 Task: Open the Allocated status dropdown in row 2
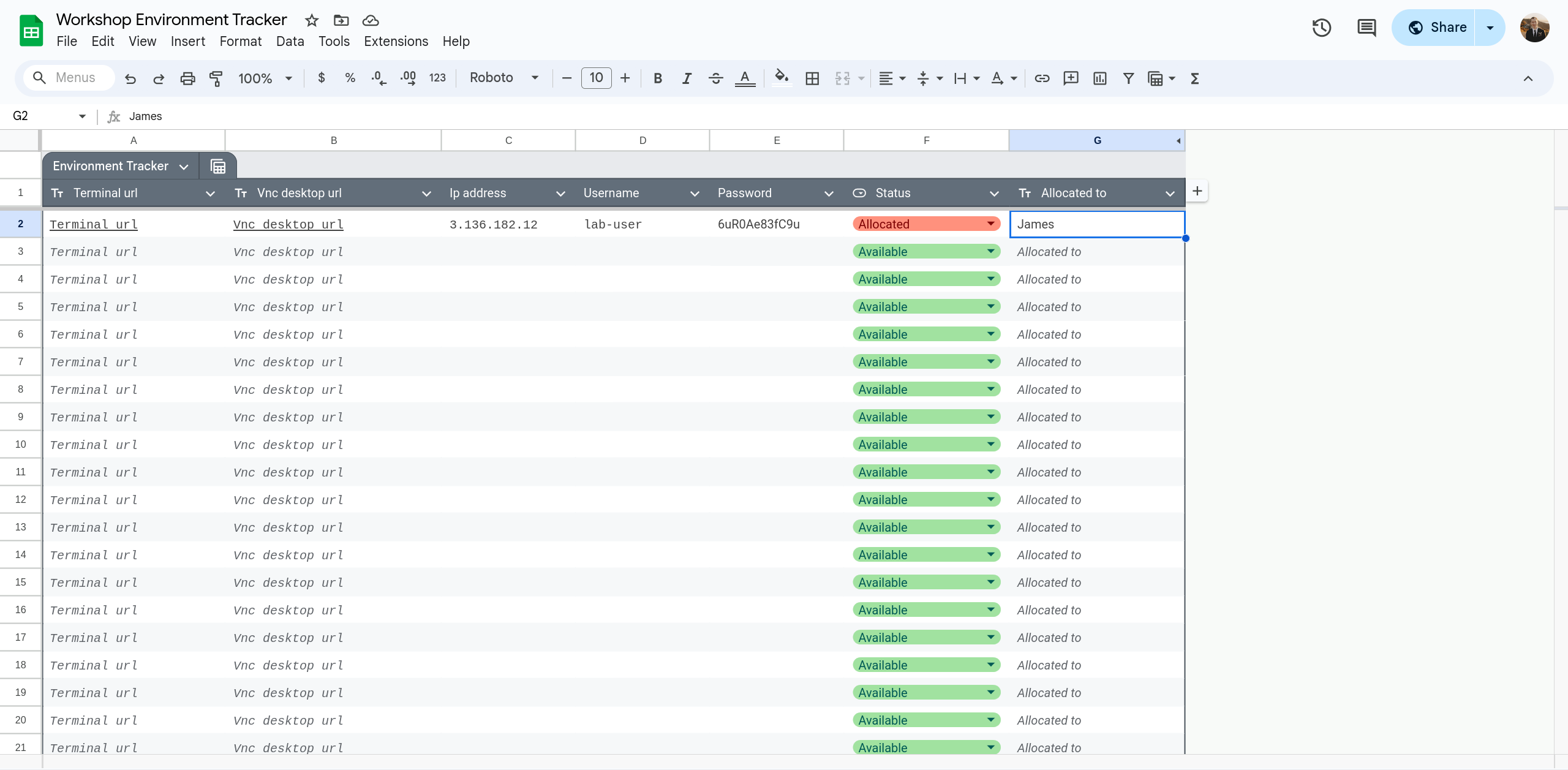pos(990,224)
